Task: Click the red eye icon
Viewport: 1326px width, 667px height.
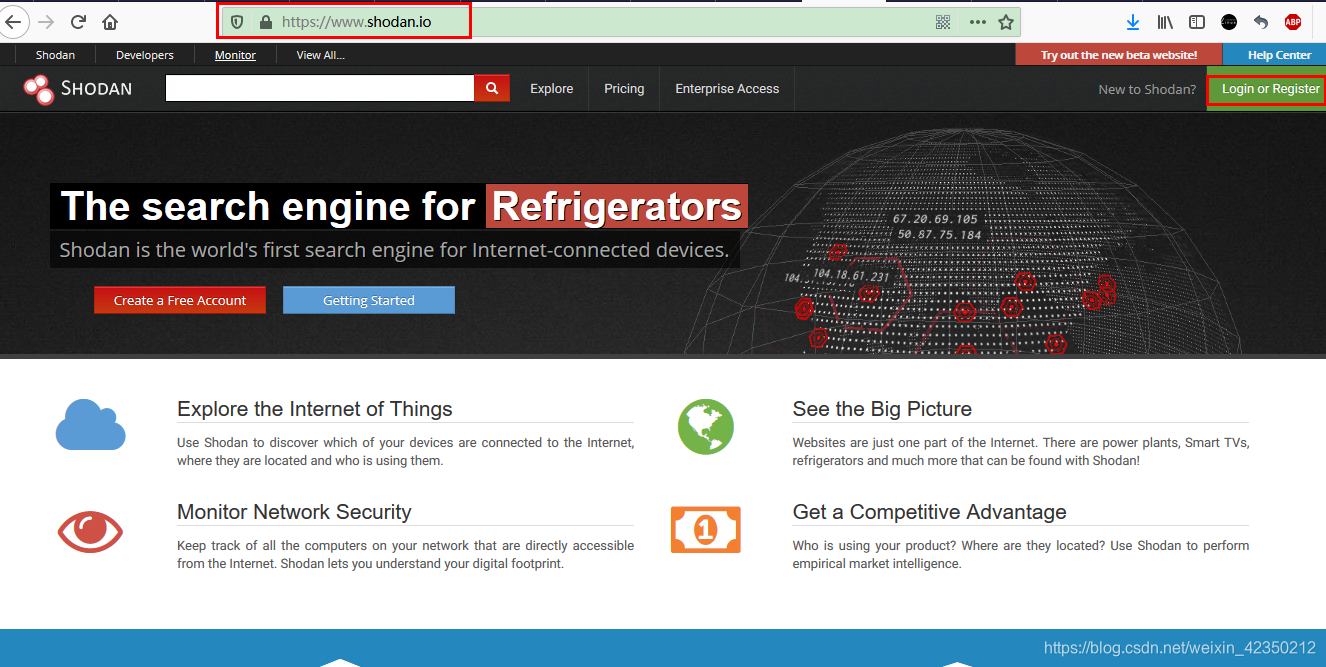Action: (x=90, y=531)
